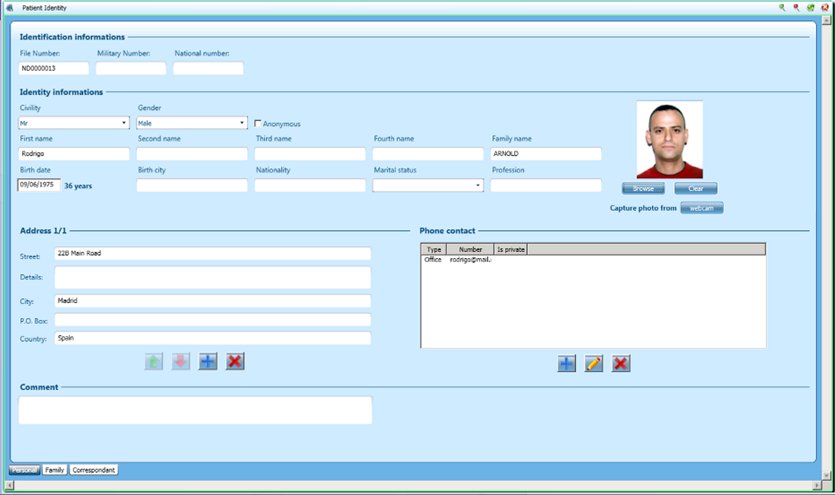Go to previous address using green up arrow
The height and width of the screenshot is (495, 835).
coord(154,361)
